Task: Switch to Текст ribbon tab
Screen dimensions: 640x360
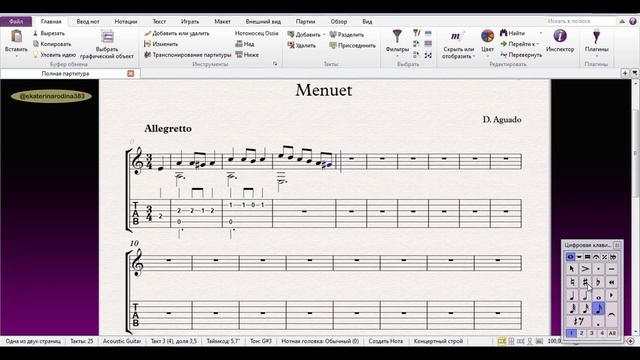Action: (159, 22)
